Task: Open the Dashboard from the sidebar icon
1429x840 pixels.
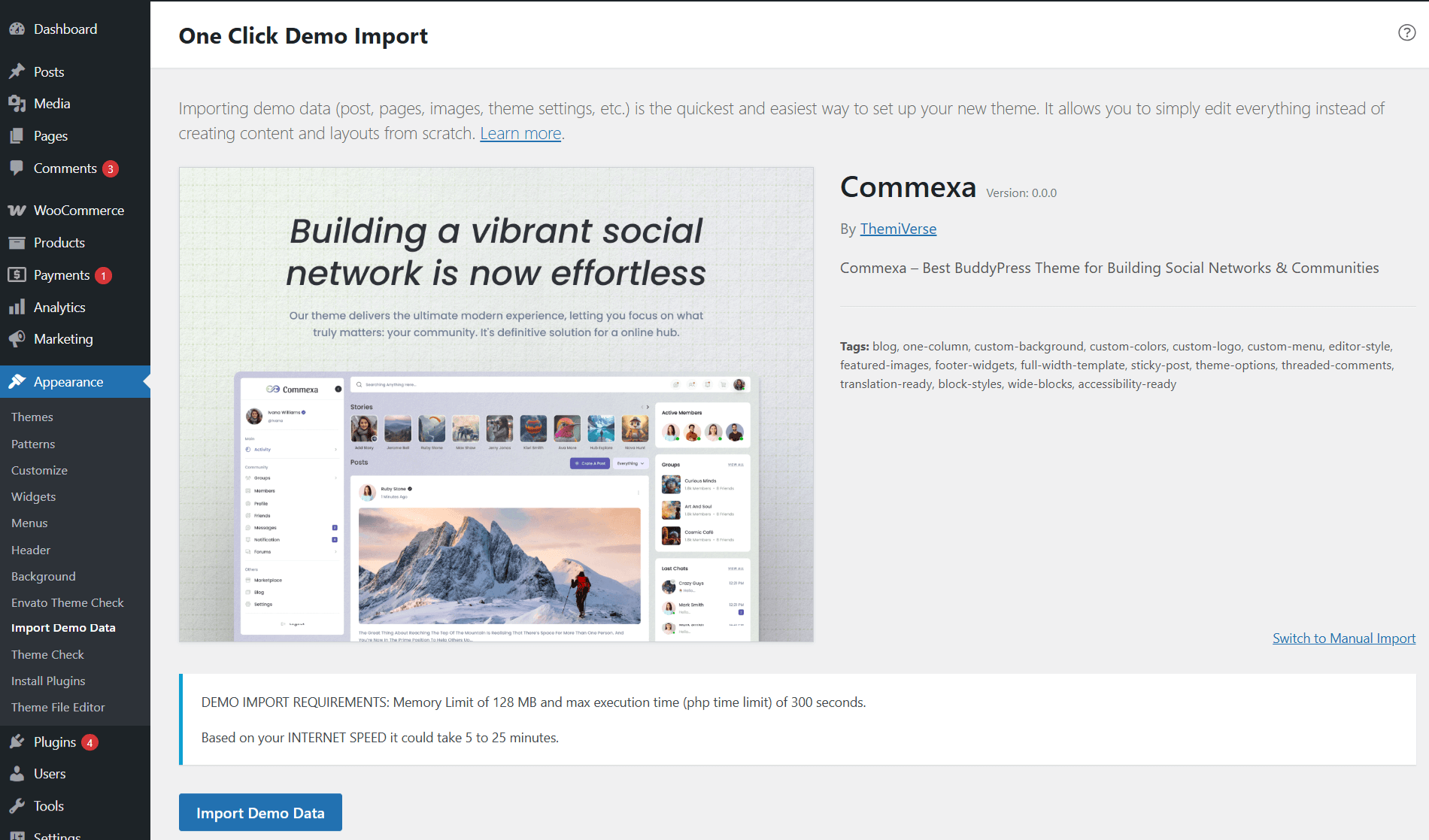Action: pos(17,29)
